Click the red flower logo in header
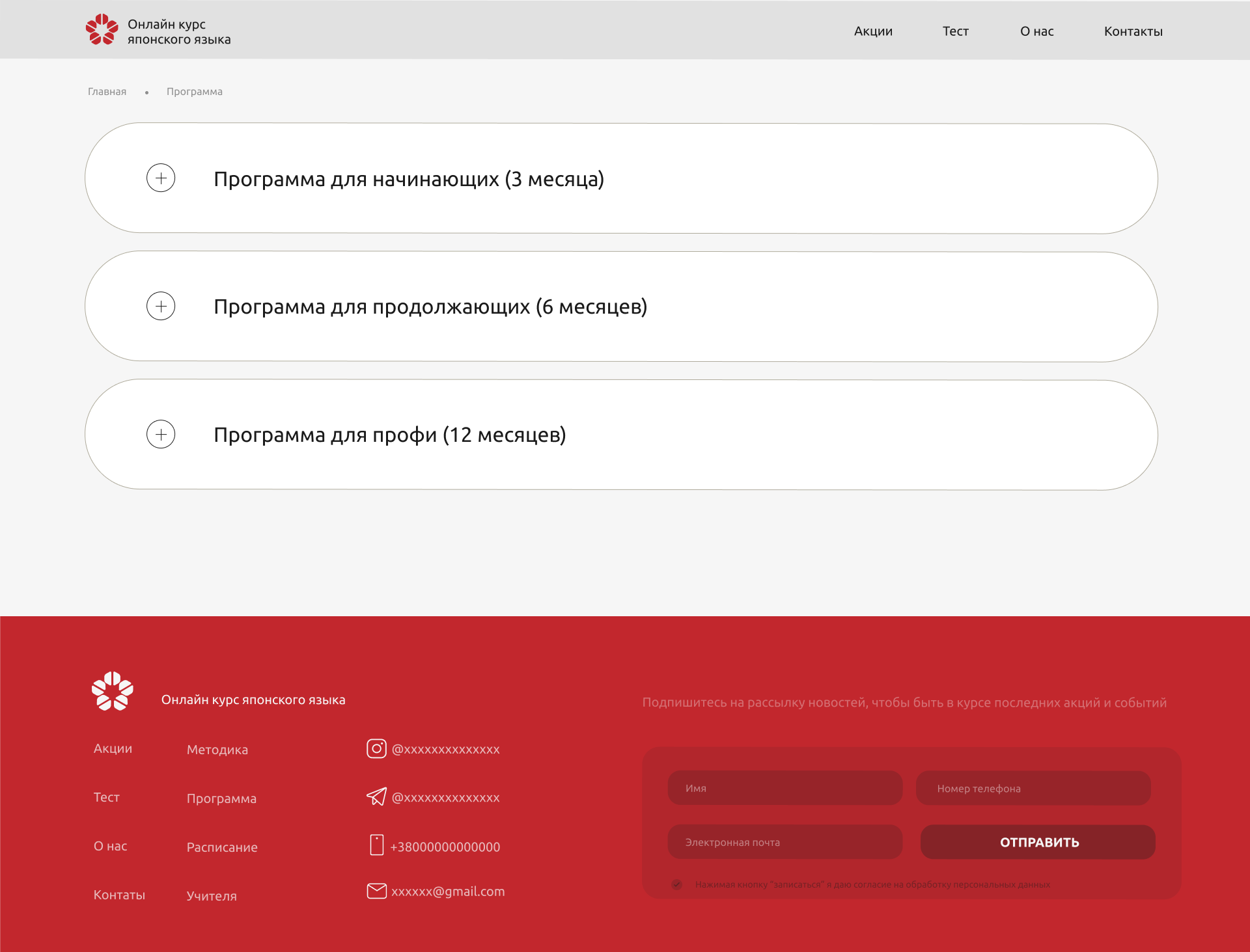The image size is (1250, 952). point(102,30)
